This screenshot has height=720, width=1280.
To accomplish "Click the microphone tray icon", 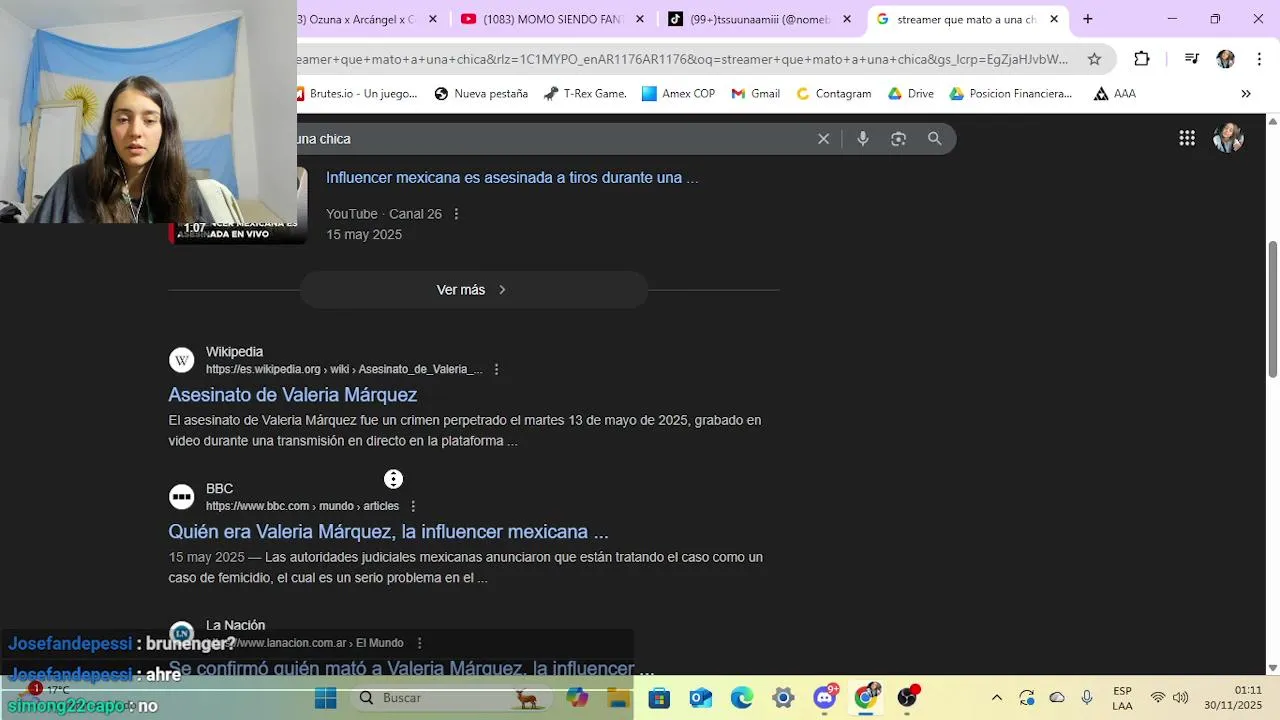I will [x=1087, y=698].
